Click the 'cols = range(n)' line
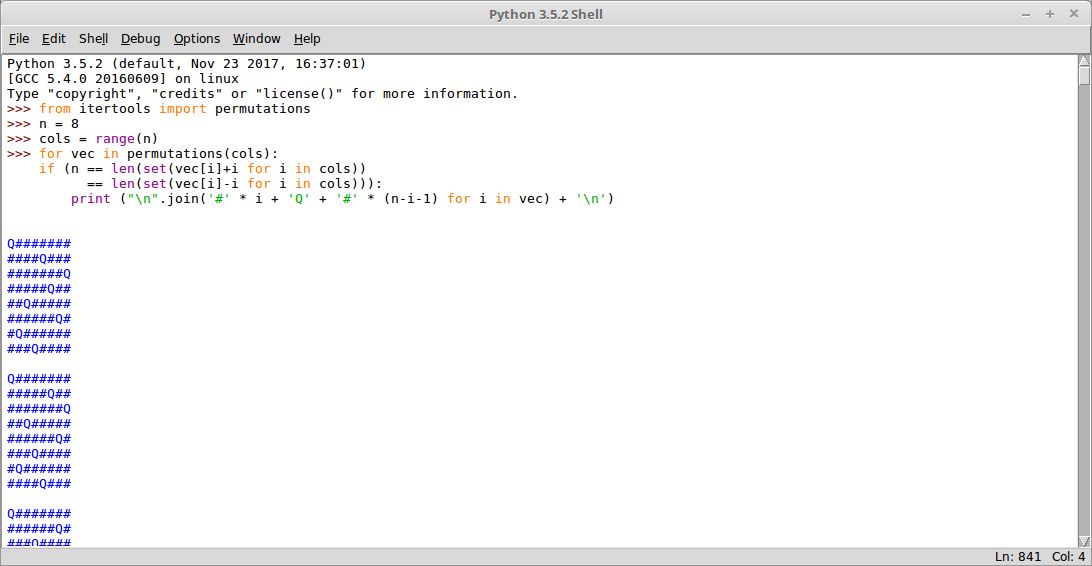The image size is (1092, 566). click(99, 139)
